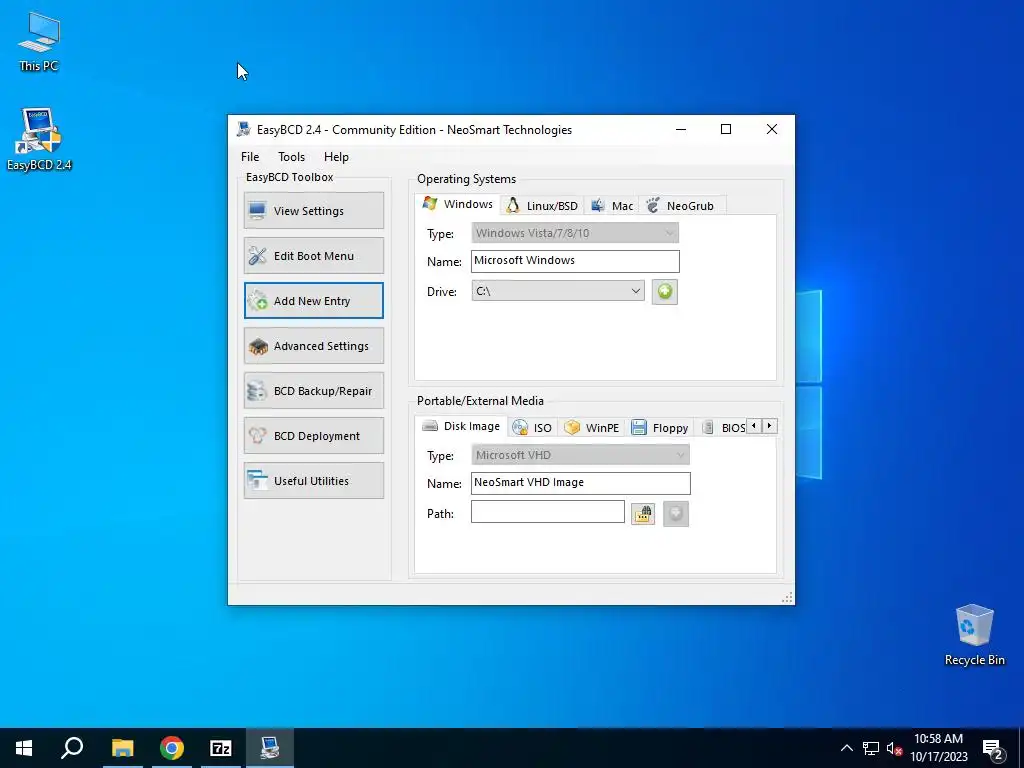Open the File menu
Image resolution: width=1024 pixels, height=768 pixels.
250,157
